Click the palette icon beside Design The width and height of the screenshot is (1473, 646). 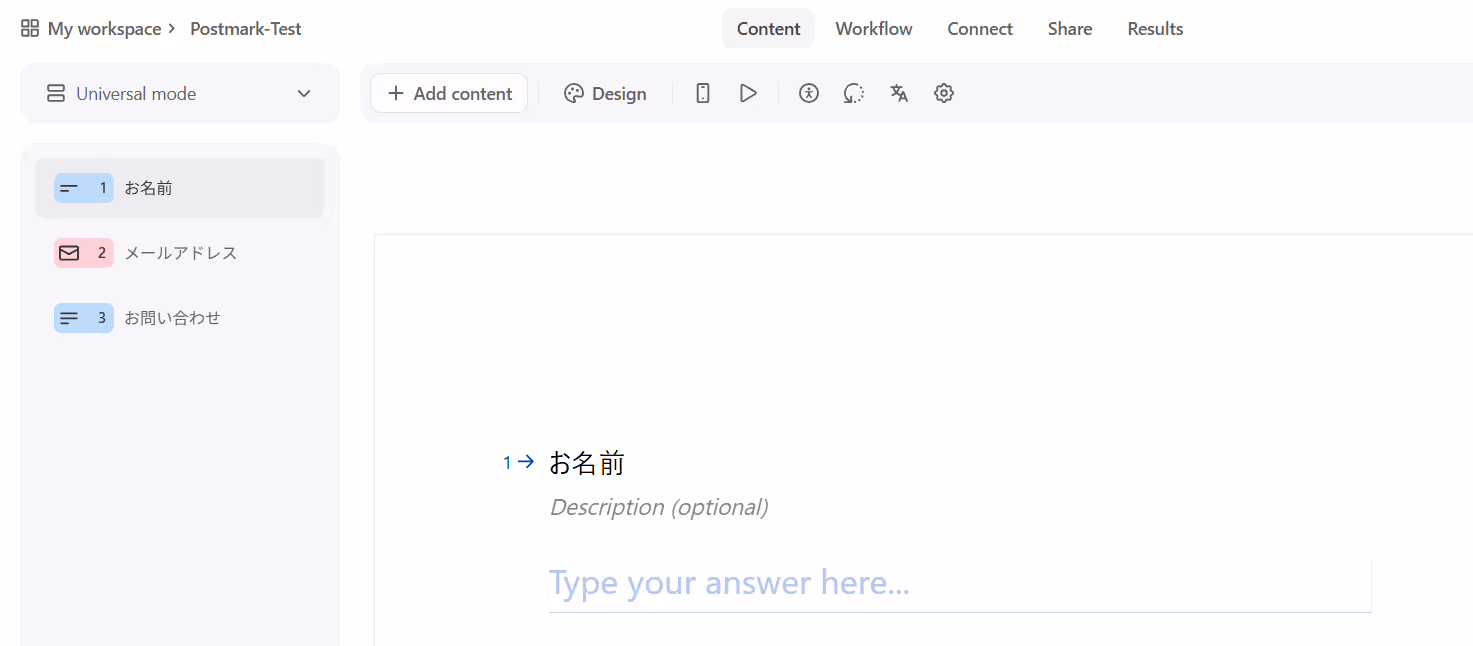pos(573,93)
